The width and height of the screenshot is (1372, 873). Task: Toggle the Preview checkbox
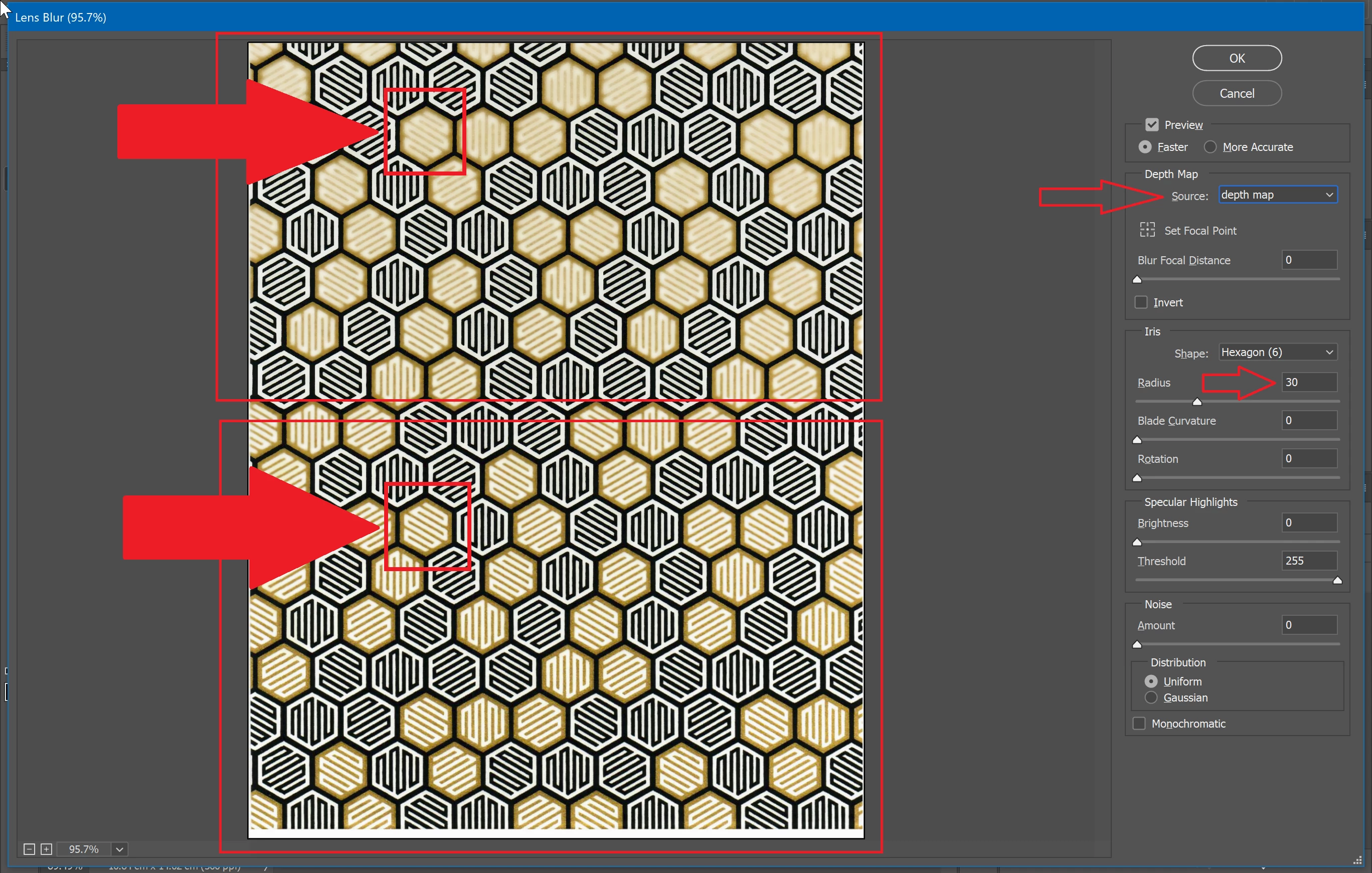point(1152,125)
